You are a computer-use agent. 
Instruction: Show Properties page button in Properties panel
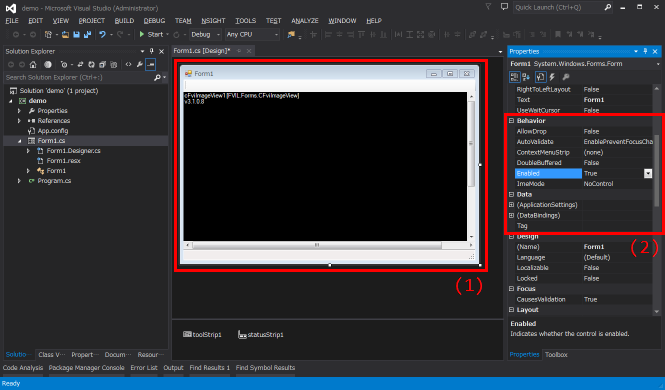(540, 77)
